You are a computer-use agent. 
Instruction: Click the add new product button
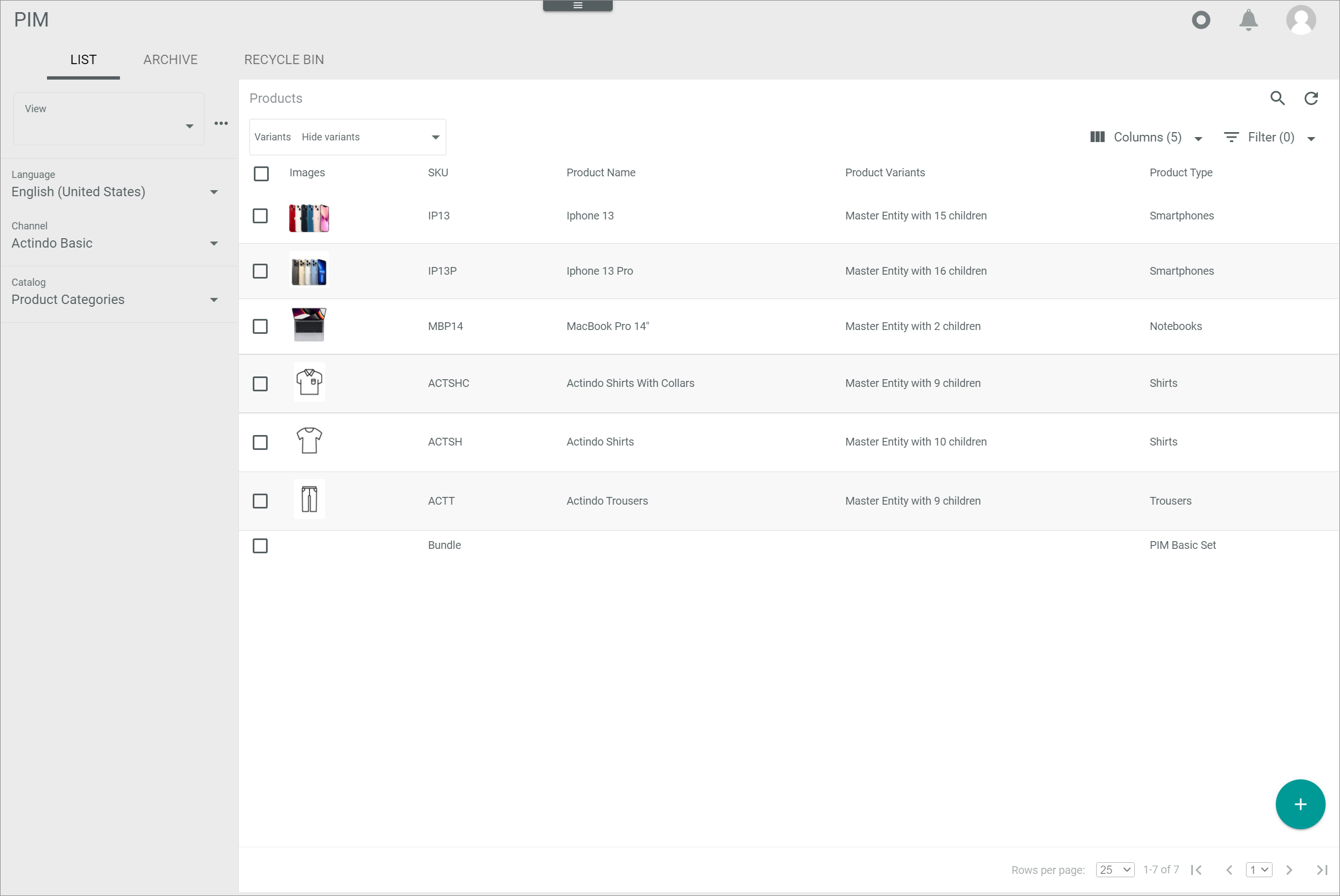[x=1300, y=804]
